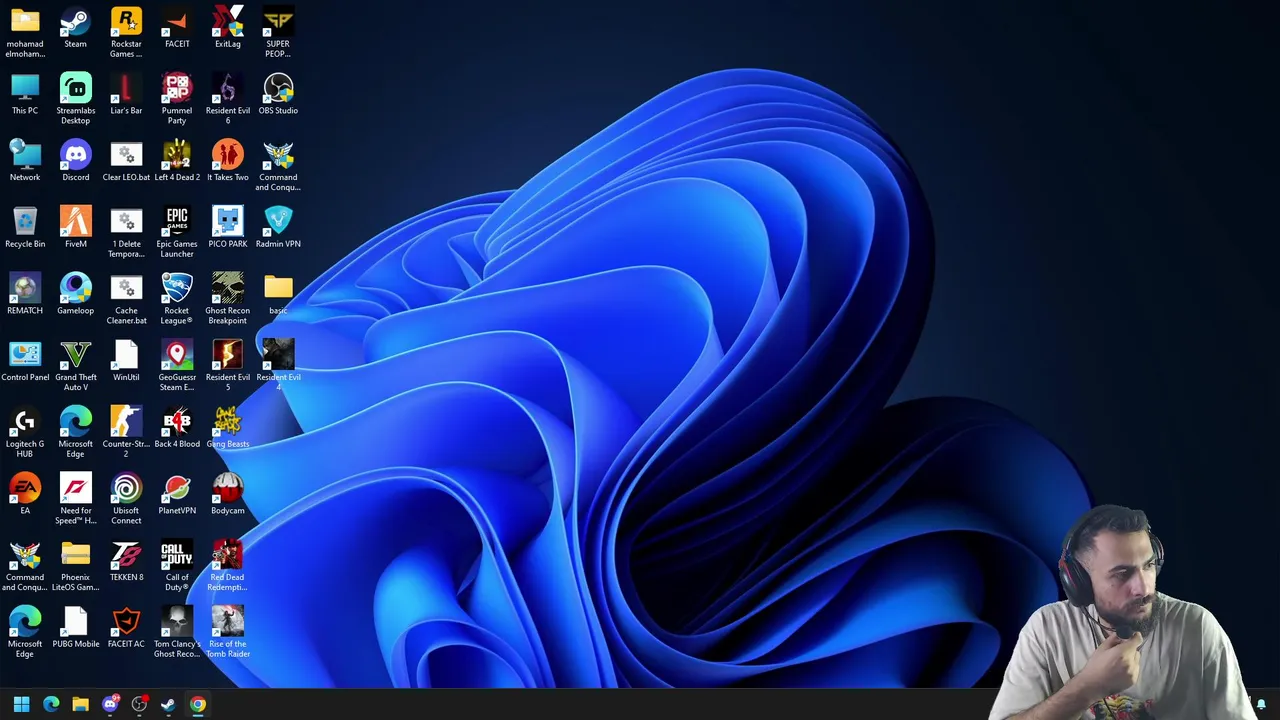Launch FiveM

pos(75,227)
